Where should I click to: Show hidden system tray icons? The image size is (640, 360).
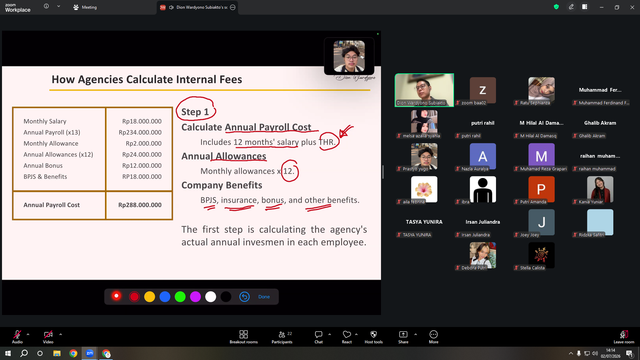coord(571,353)
